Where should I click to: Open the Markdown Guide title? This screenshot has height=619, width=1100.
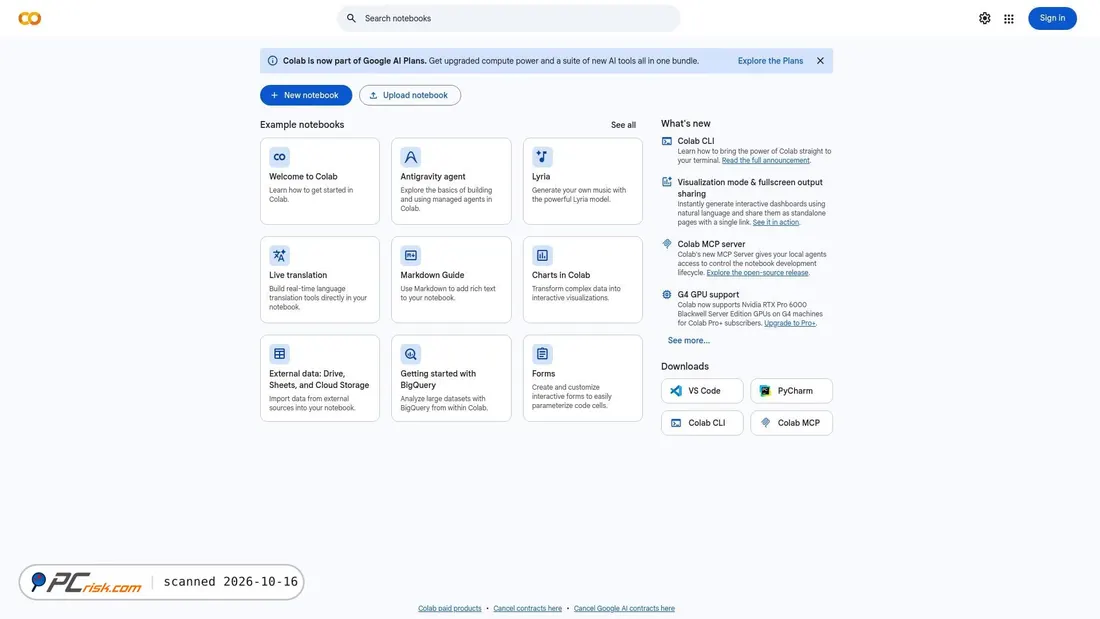click(432, 275)
